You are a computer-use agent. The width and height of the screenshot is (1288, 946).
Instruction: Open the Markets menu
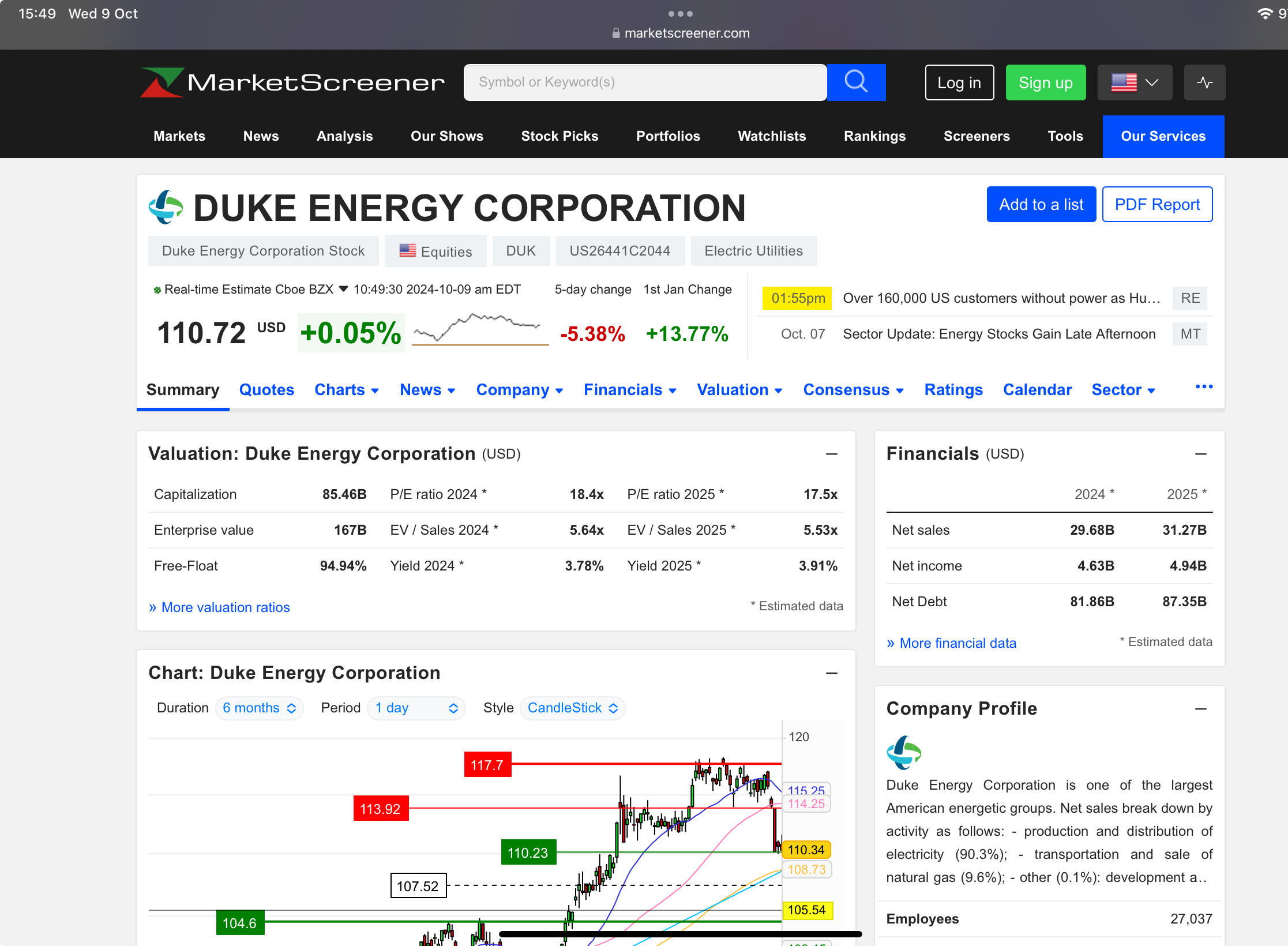click(x=179, y=136)
